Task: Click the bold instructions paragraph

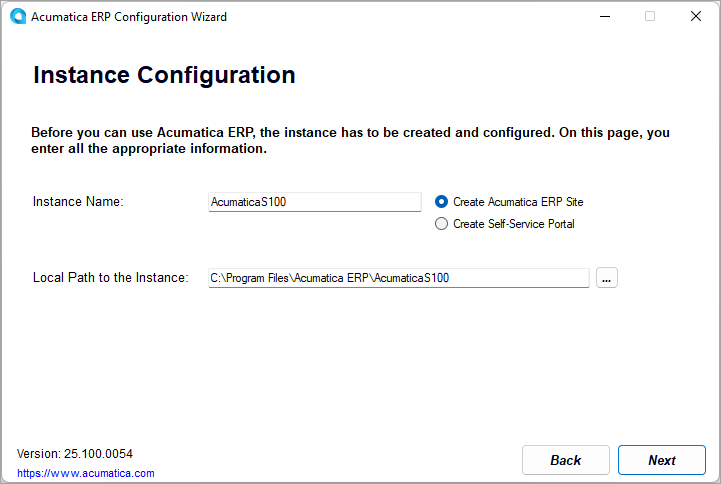Action: click(x=350, y=140)
